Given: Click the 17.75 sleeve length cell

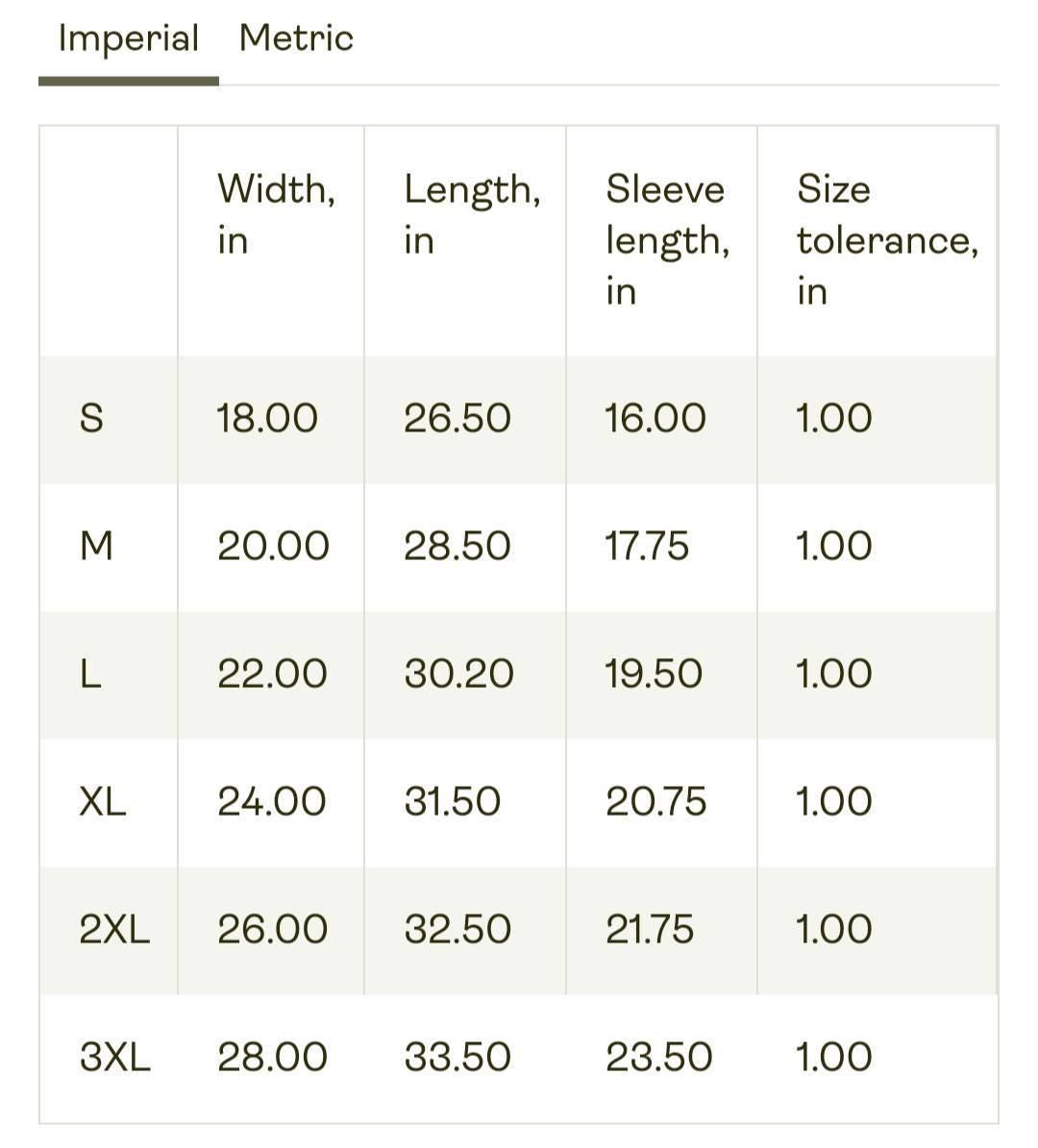Looking at the screenshot, I should (x=647, y=547).
